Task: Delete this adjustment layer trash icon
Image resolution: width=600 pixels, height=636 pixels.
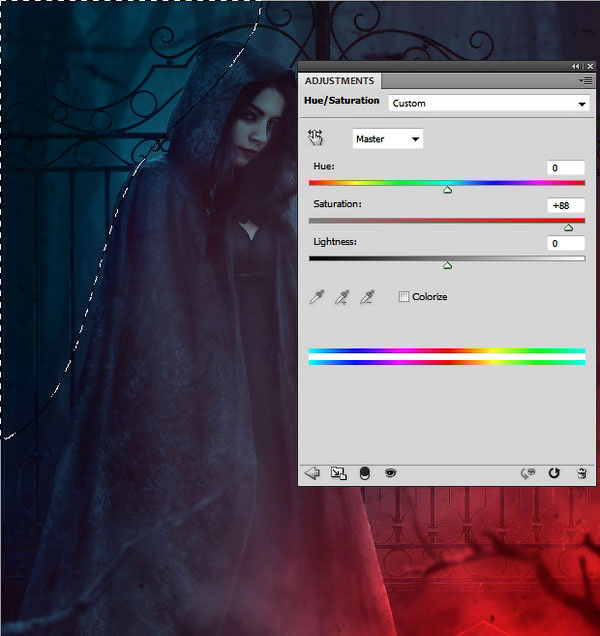Action: tap(582, 473)
